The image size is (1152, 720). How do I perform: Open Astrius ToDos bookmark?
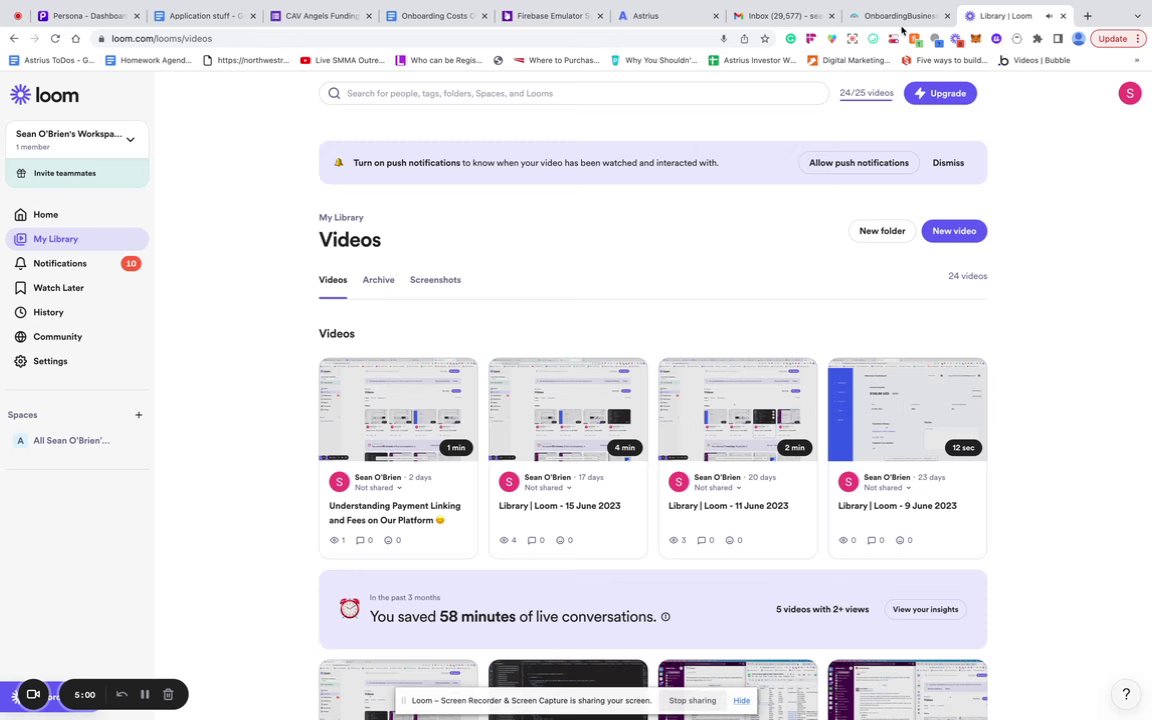click(x=51, y=60)
